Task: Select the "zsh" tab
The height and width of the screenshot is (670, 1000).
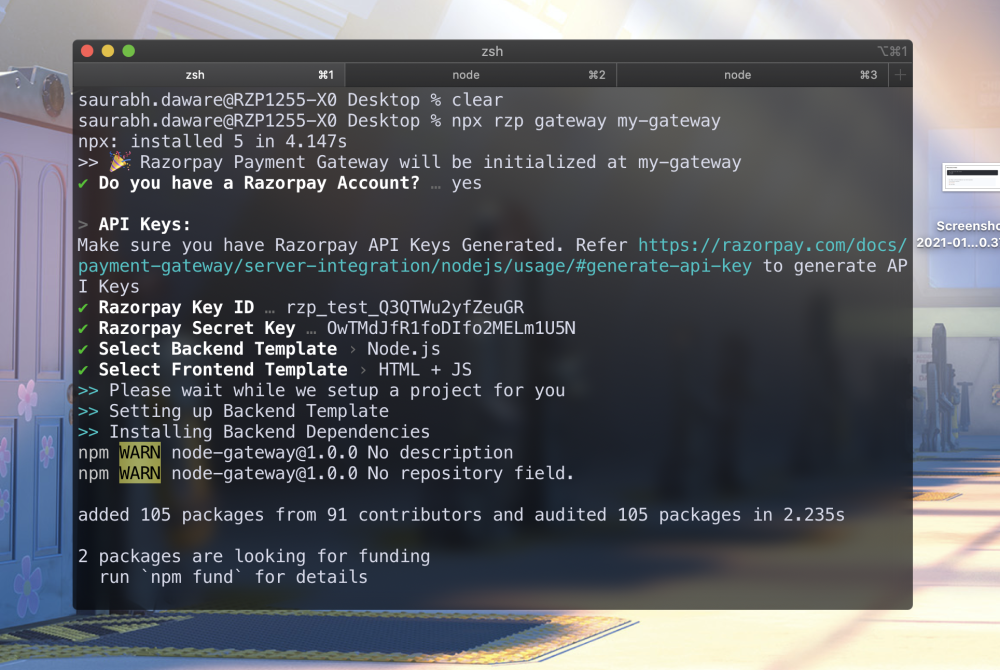Action: (x=196, y=74)
